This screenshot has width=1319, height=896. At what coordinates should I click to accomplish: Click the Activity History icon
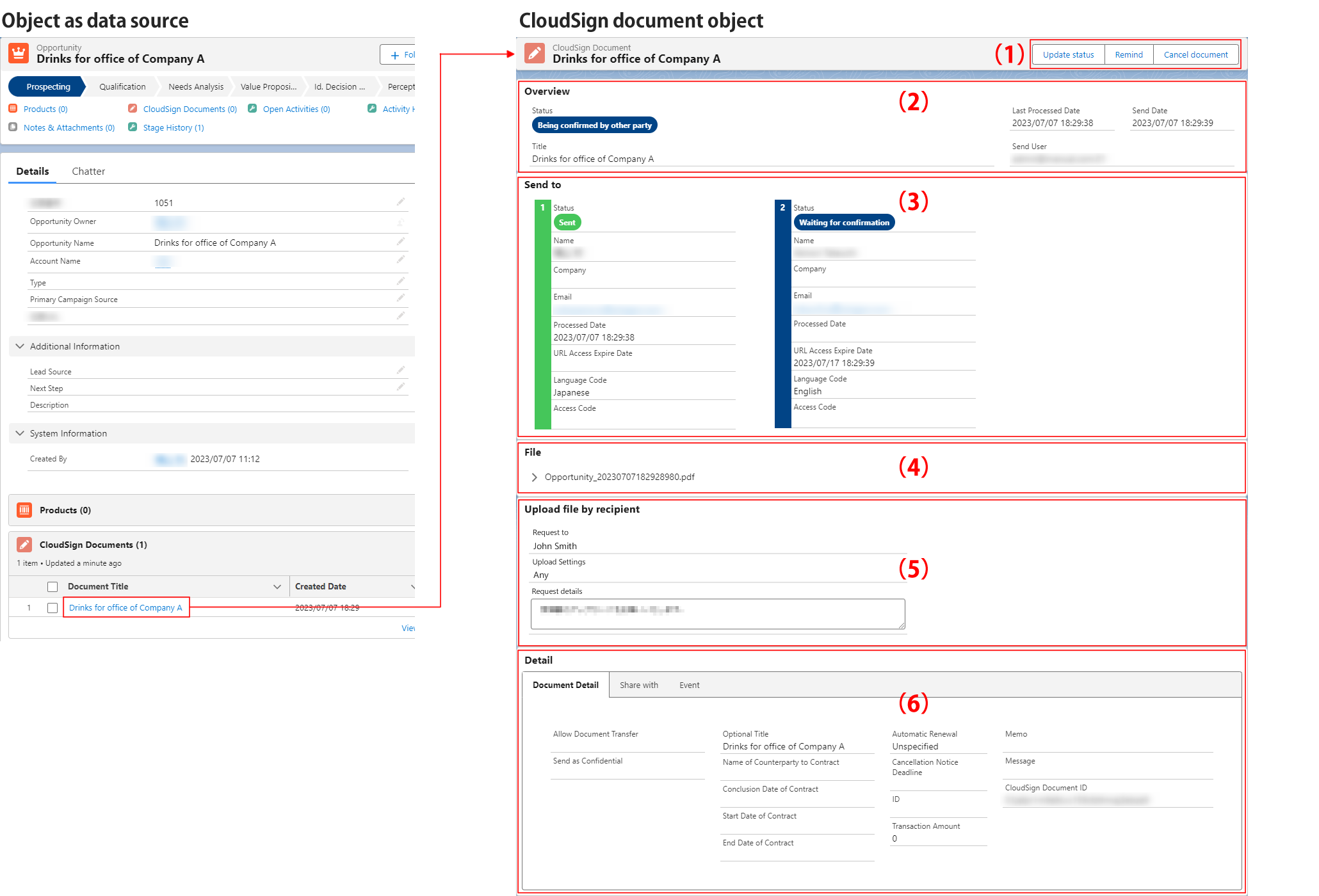[372, 108]
